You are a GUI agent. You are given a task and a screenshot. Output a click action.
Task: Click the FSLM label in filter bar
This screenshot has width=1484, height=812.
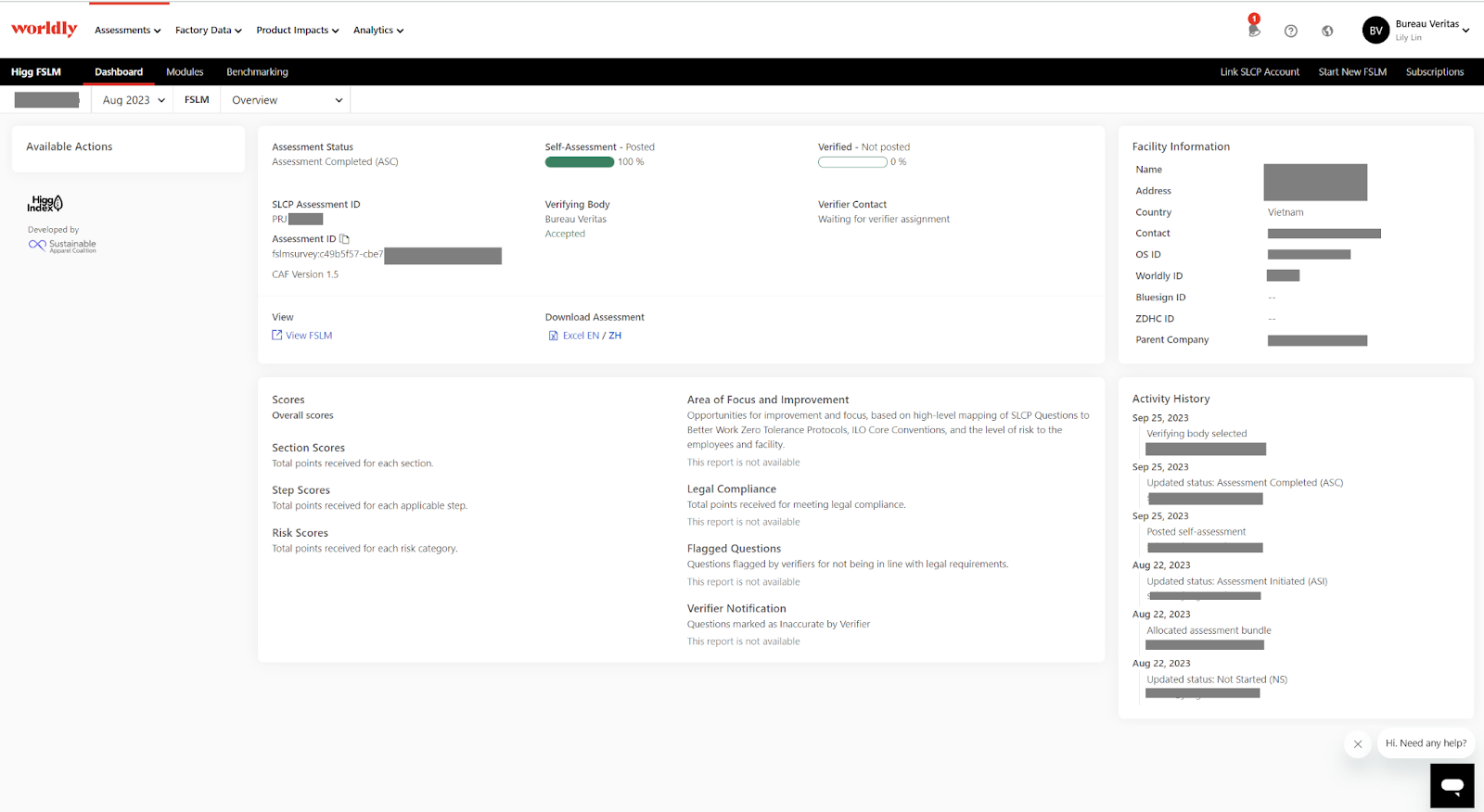click(197, 100)
